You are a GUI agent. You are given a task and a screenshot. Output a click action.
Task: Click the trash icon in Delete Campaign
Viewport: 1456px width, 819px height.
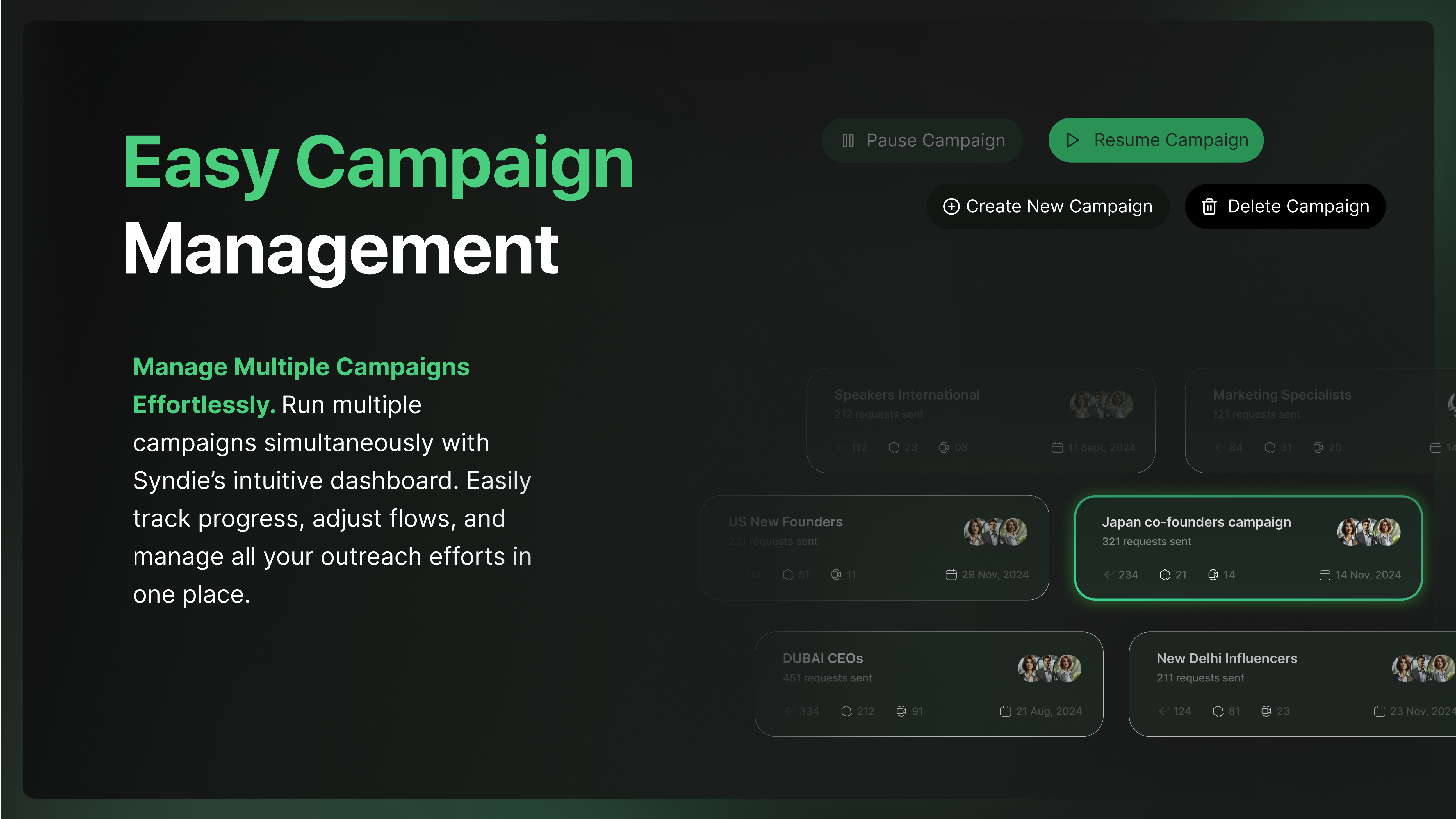[1209, 206]
